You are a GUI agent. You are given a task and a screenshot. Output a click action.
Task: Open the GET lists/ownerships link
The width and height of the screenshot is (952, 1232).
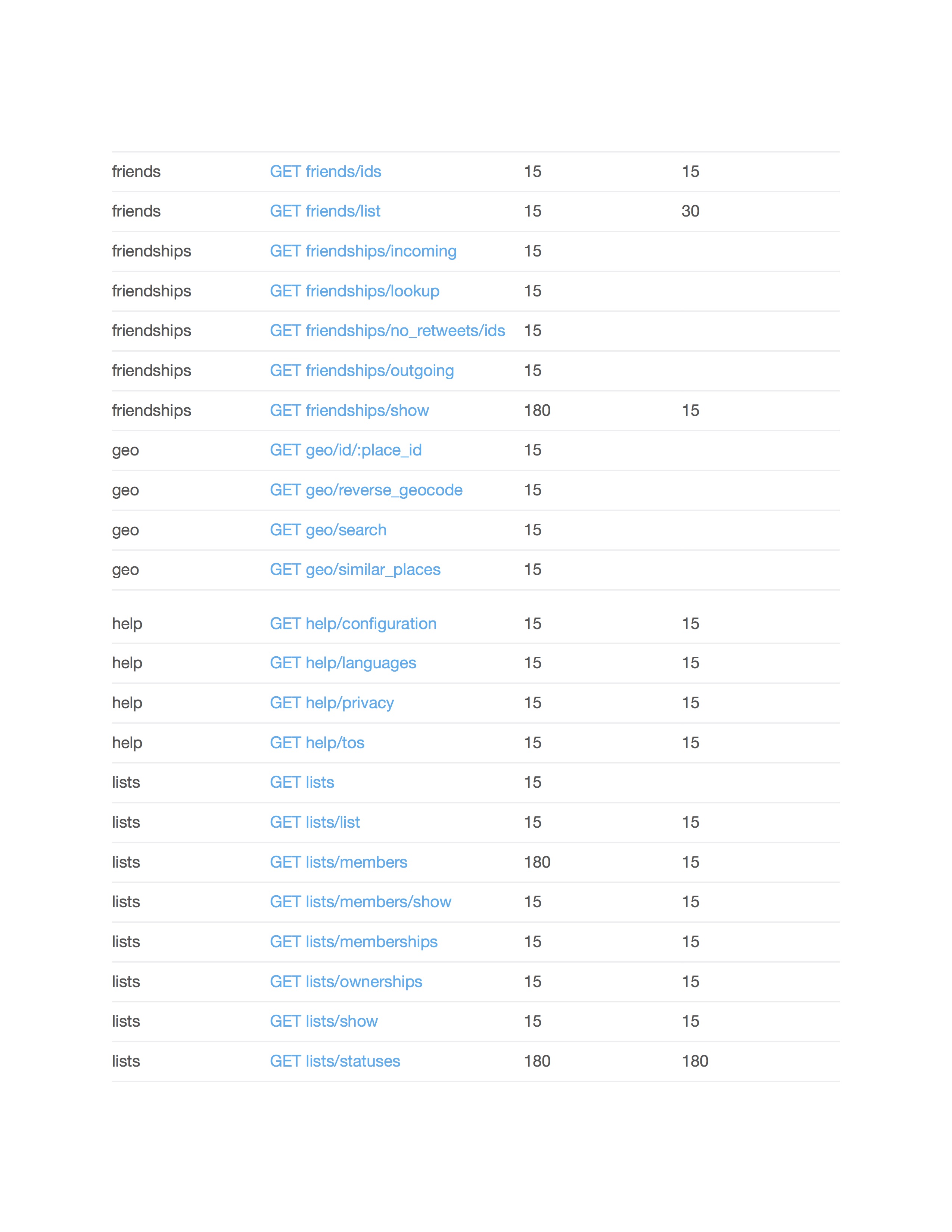pos(346,982)
